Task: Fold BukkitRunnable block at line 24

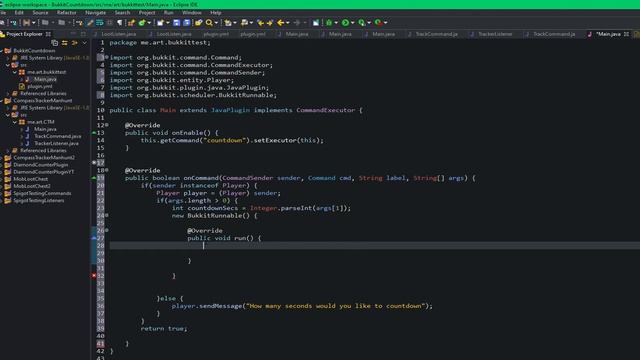Action: (107, 215)
